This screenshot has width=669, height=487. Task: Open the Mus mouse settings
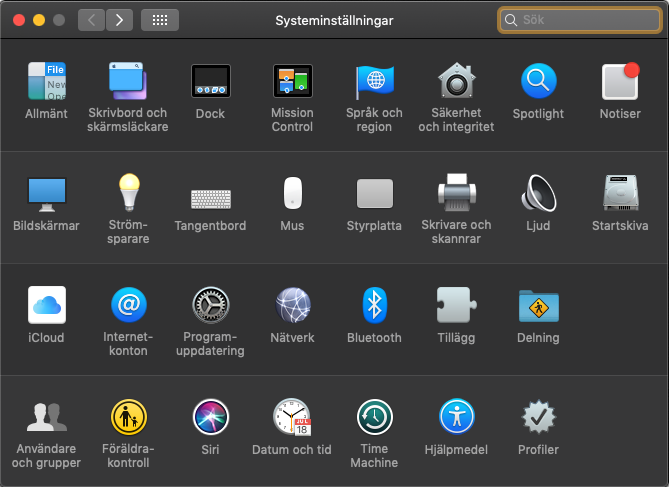(292, 193)
